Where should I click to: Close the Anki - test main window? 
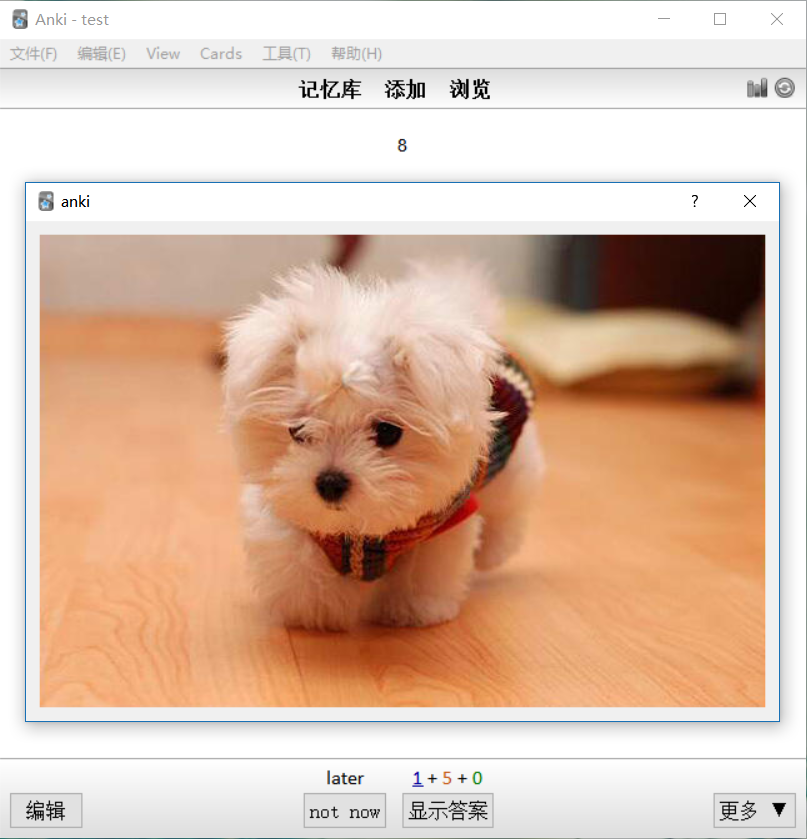click(x=777, y=19)
